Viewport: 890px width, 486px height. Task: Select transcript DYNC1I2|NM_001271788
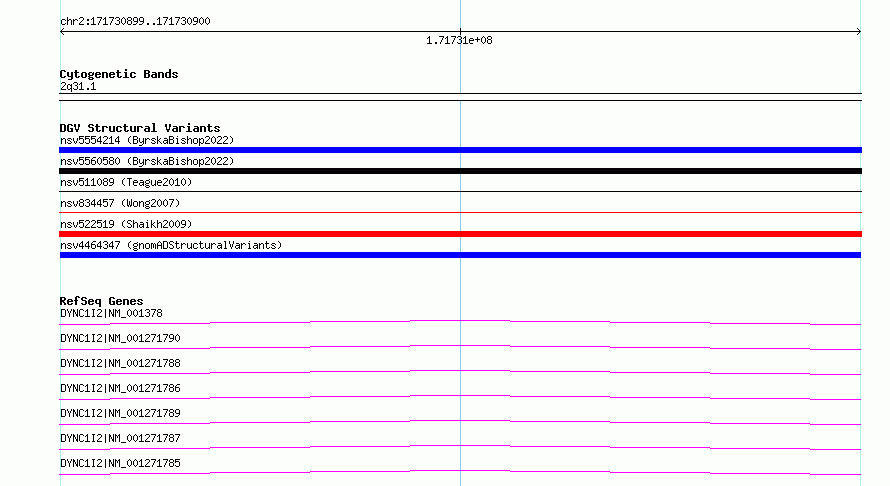tap(120, 363)
